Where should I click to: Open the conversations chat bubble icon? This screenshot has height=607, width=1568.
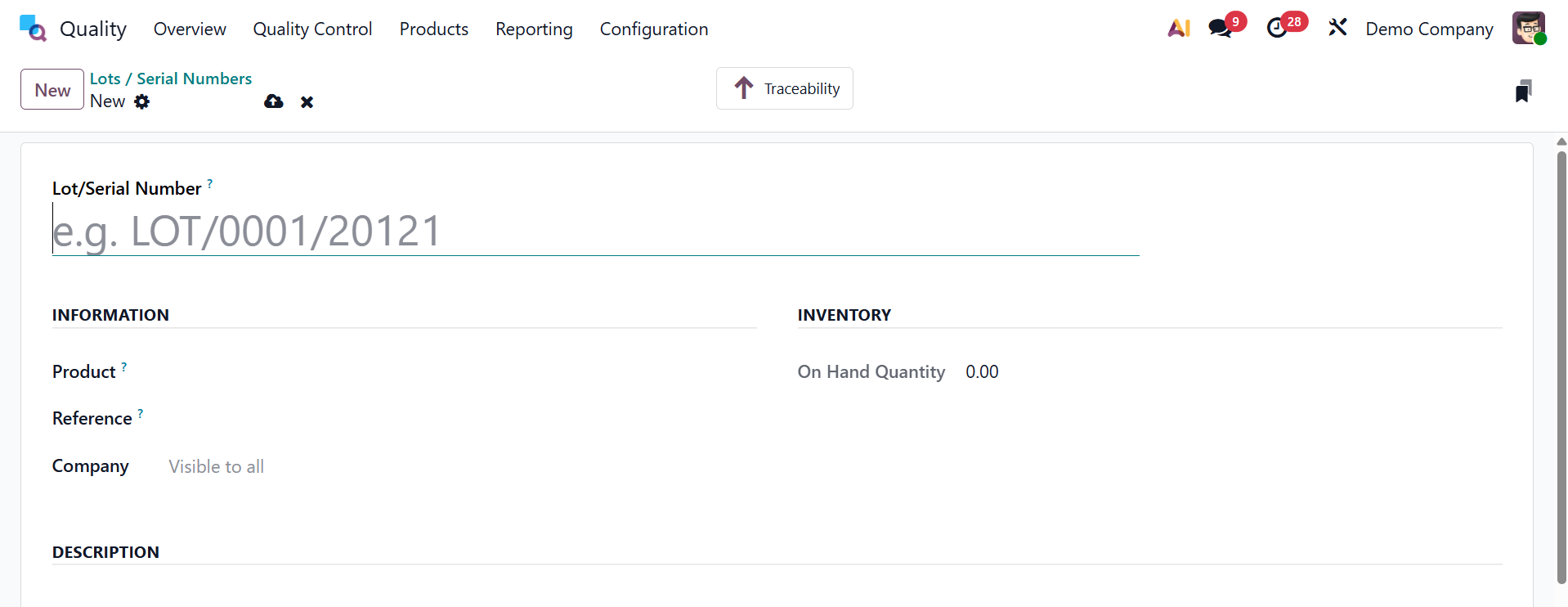click(x=1220, y=29)
